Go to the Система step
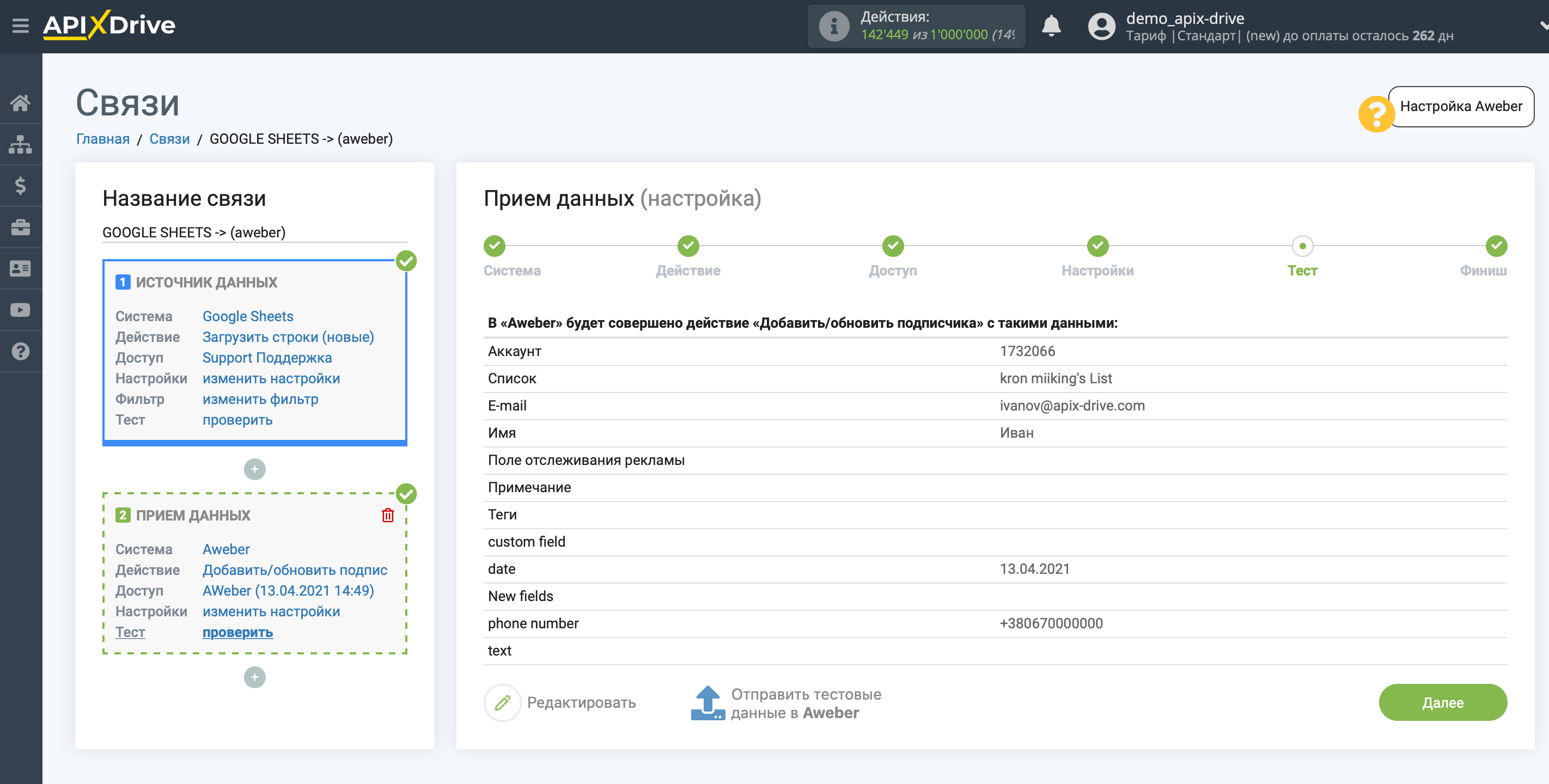The width and height of the screenshot is (1549, 784). [495, 246]
